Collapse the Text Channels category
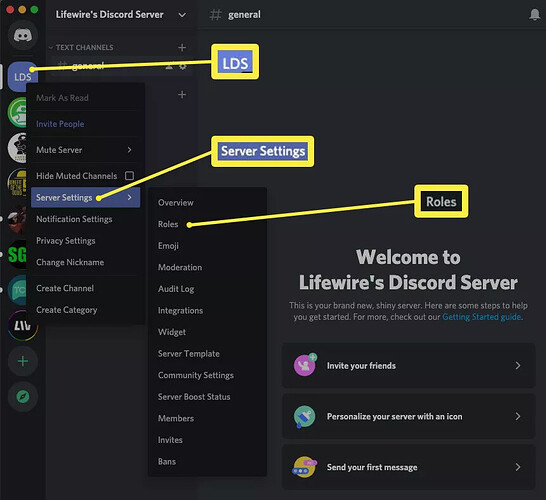 (81, 47)
